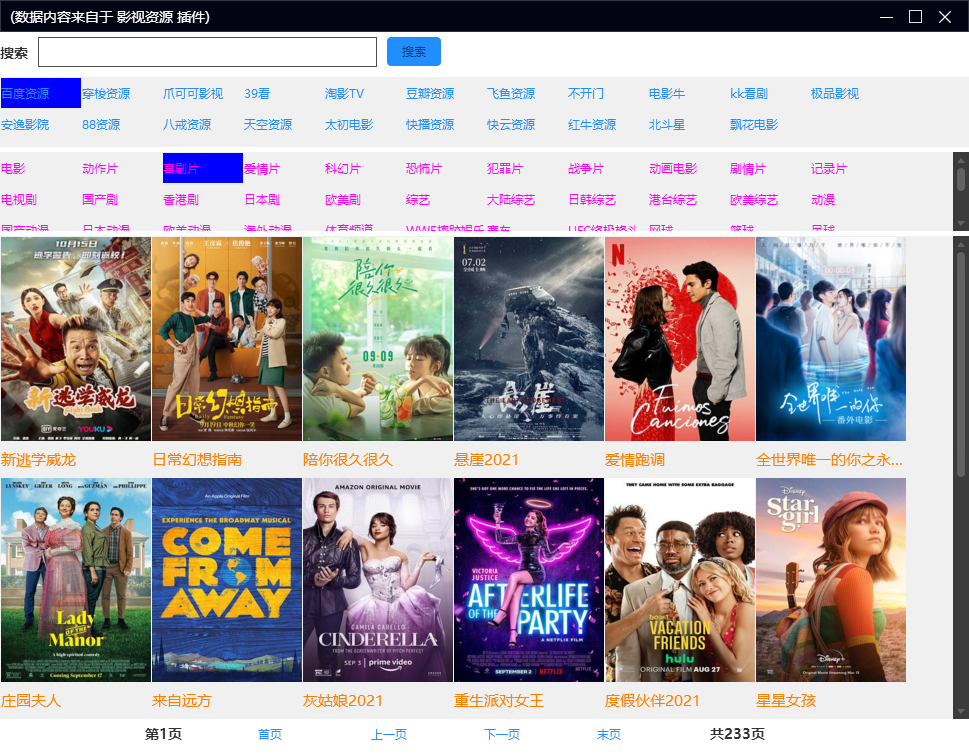The width and height of the screenshot is (969, 754).
Task: Open the 记录片 category
Action: point(829,168)
